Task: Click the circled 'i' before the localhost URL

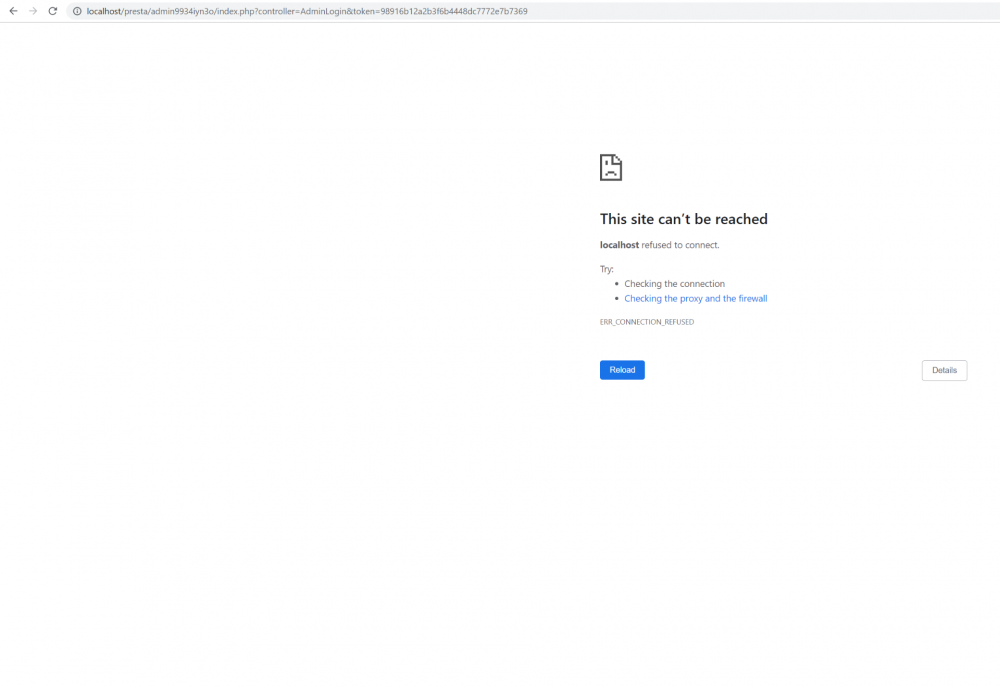Action: click(x=77, y=11)
